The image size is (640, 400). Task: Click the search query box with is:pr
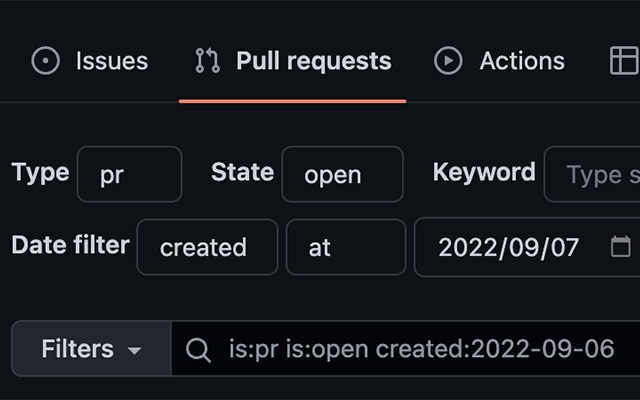pos(420,350)
